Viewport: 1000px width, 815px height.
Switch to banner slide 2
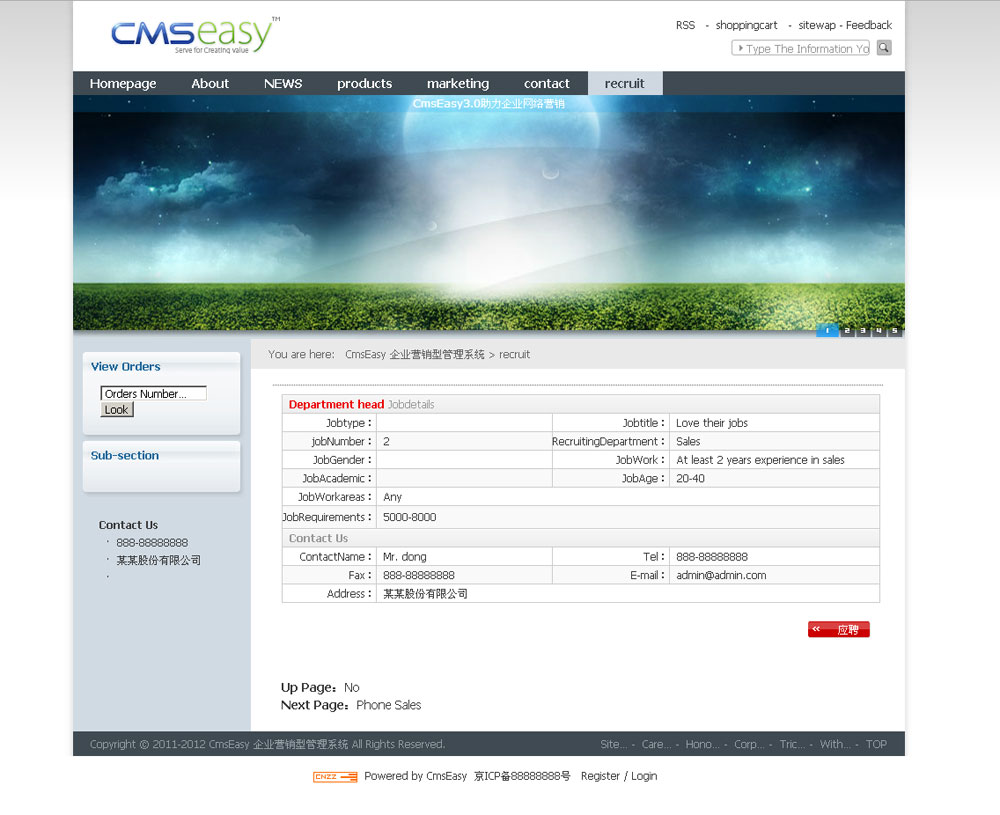click(x=847, y=331)
